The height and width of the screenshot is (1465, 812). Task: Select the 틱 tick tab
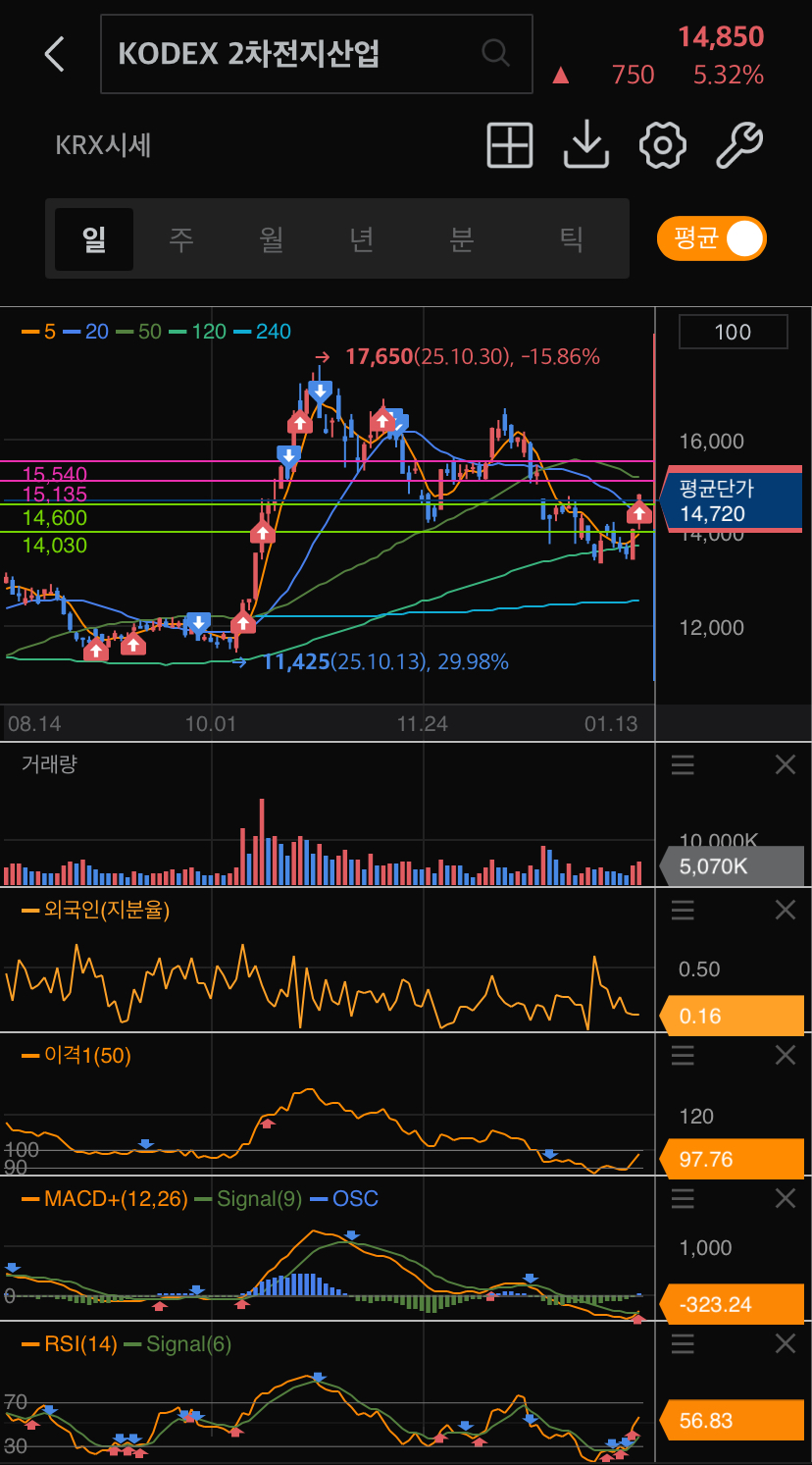coord(572,238)
